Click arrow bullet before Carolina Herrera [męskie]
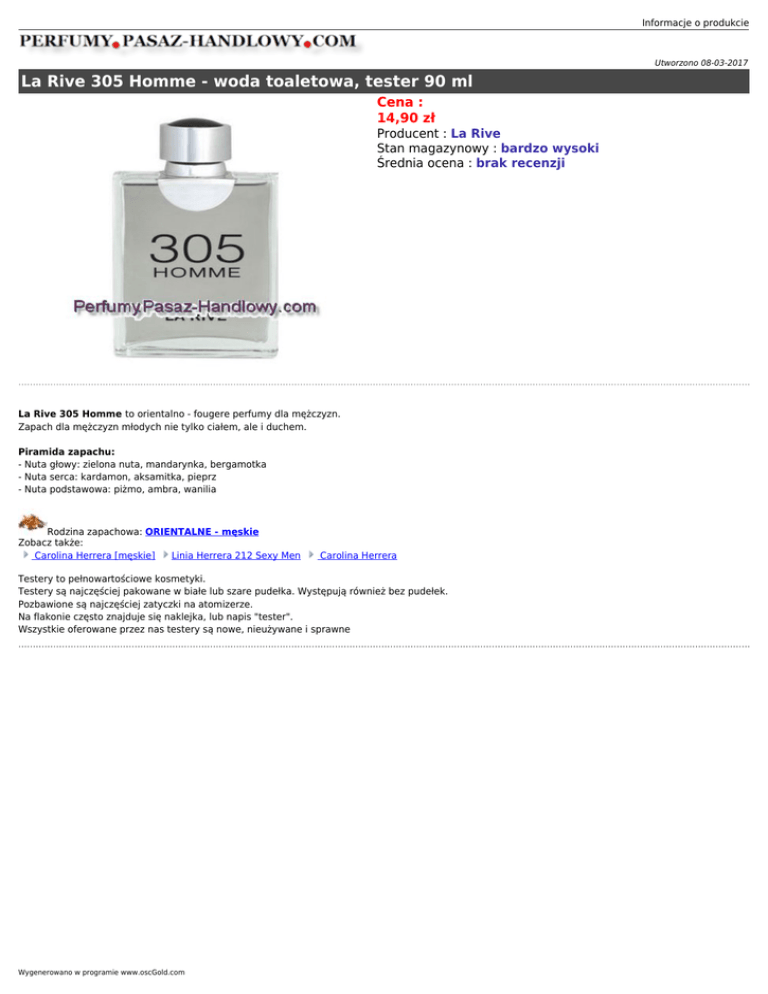The width and height of the screenshot is (768, 994). pos(25,555)
